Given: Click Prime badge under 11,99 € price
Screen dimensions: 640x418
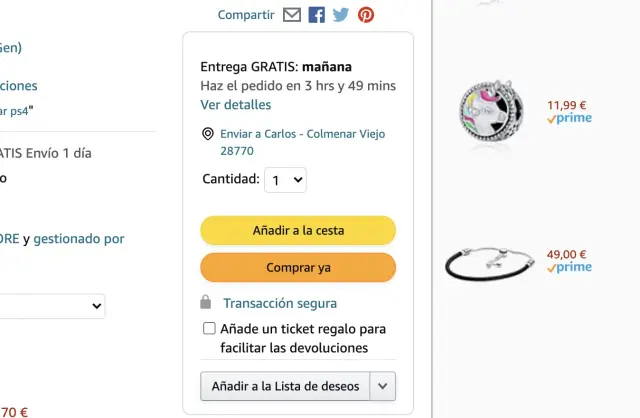Looking at the screenshot, I should (x=569, y=118).
